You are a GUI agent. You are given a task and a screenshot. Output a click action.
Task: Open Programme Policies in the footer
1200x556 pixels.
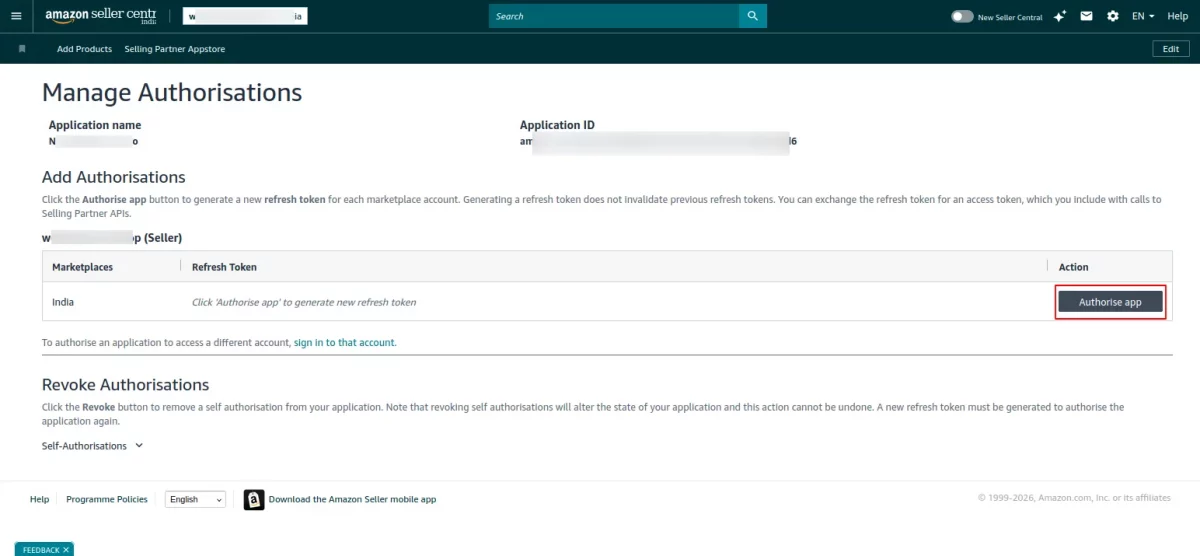(x=107, y=499)
